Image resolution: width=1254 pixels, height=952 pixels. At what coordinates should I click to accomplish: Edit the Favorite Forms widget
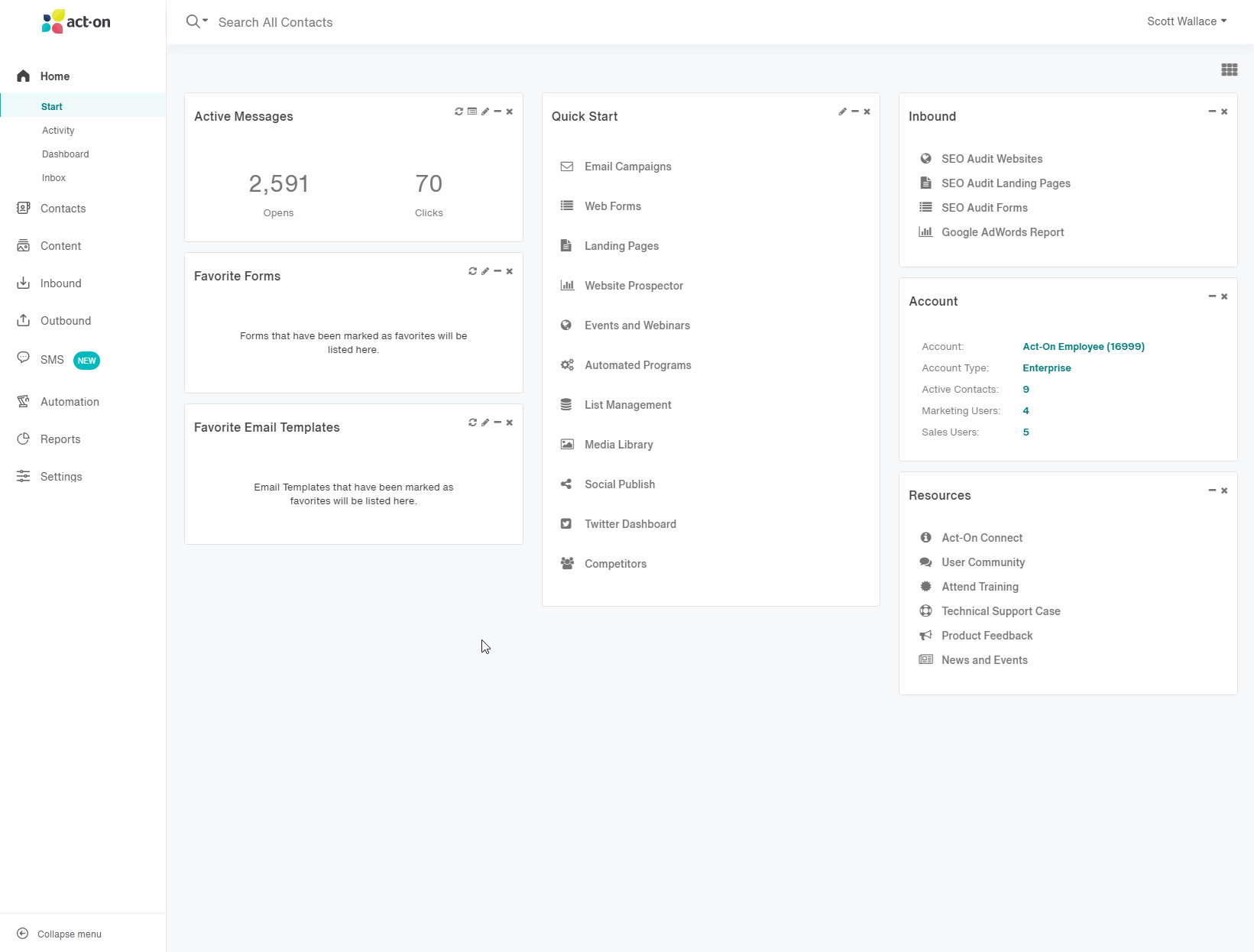click(x=485, y=271)
